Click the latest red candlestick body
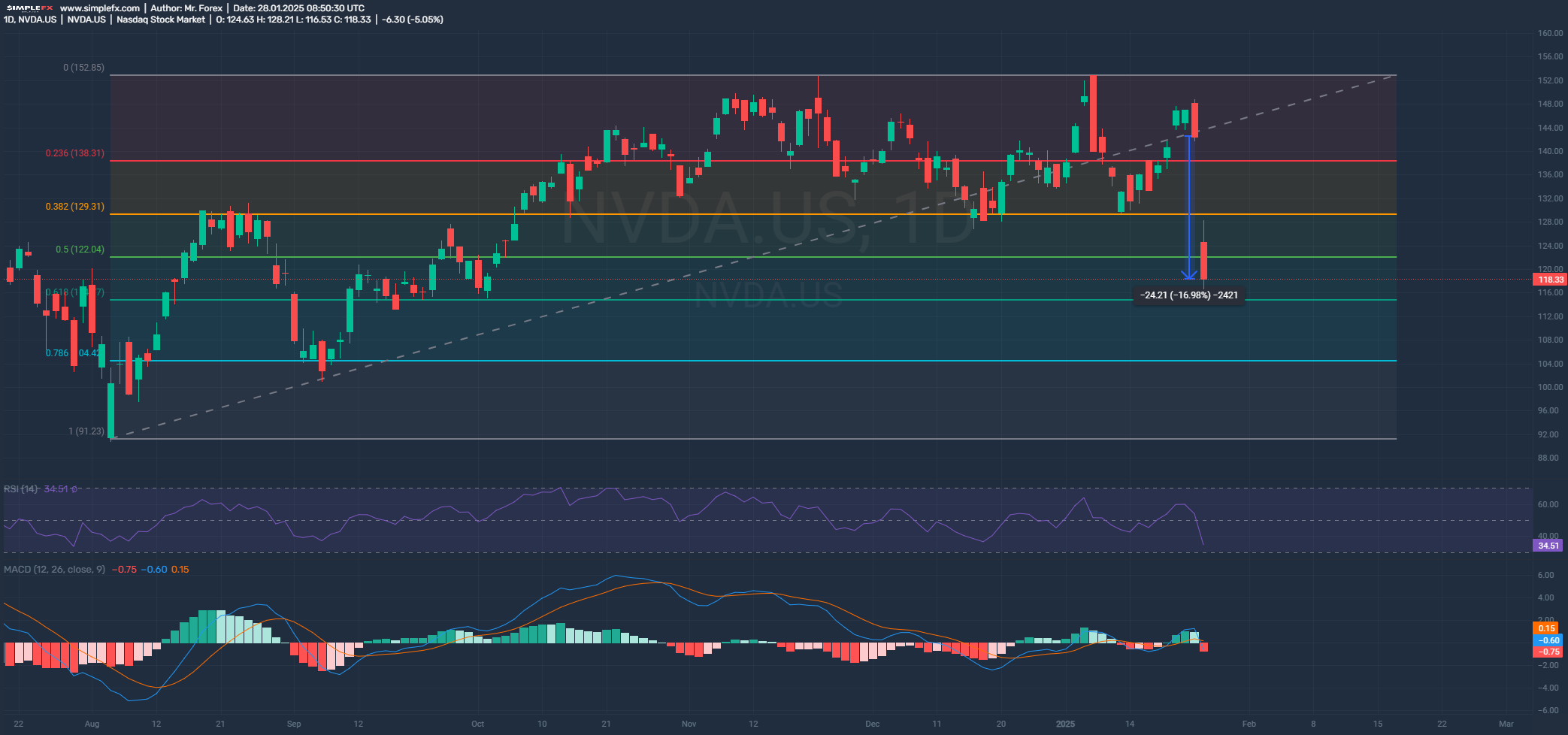Image resolution: width=1568 pixels, height=735 pixels. coord(1203,260)
